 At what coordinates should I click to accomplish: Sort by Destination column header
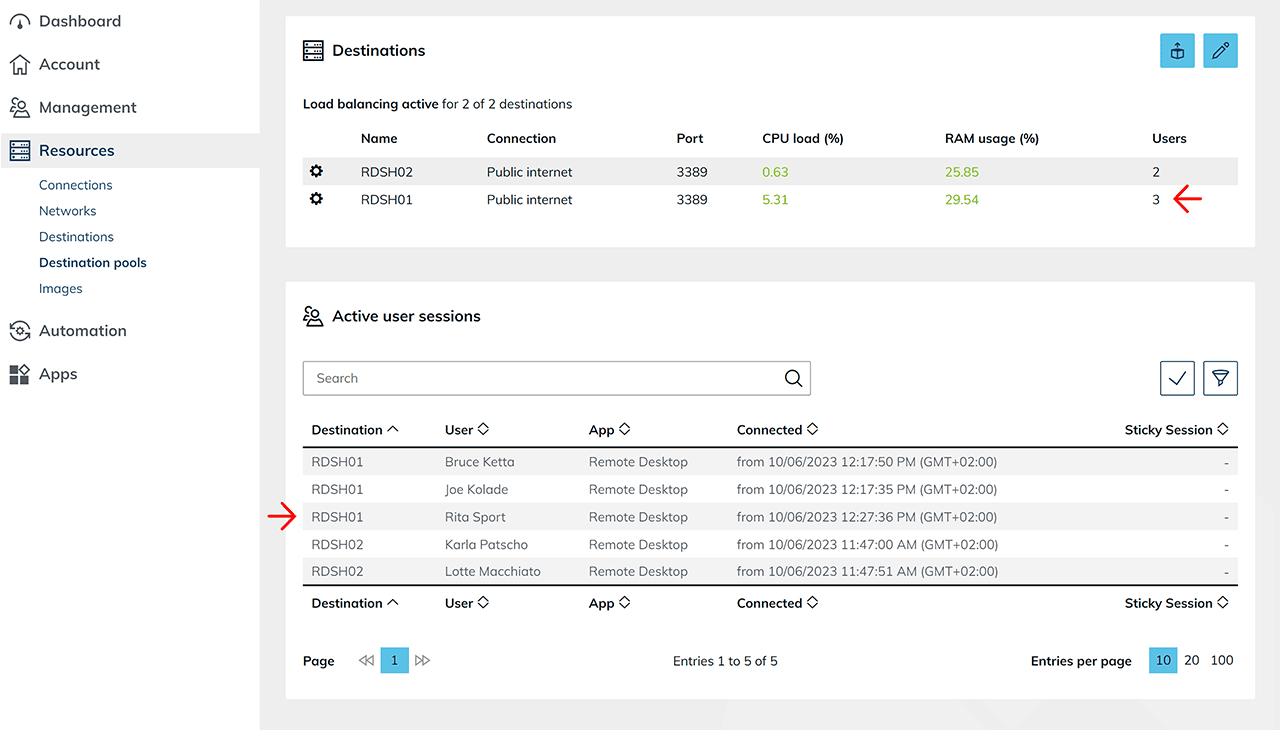[355, 430]
